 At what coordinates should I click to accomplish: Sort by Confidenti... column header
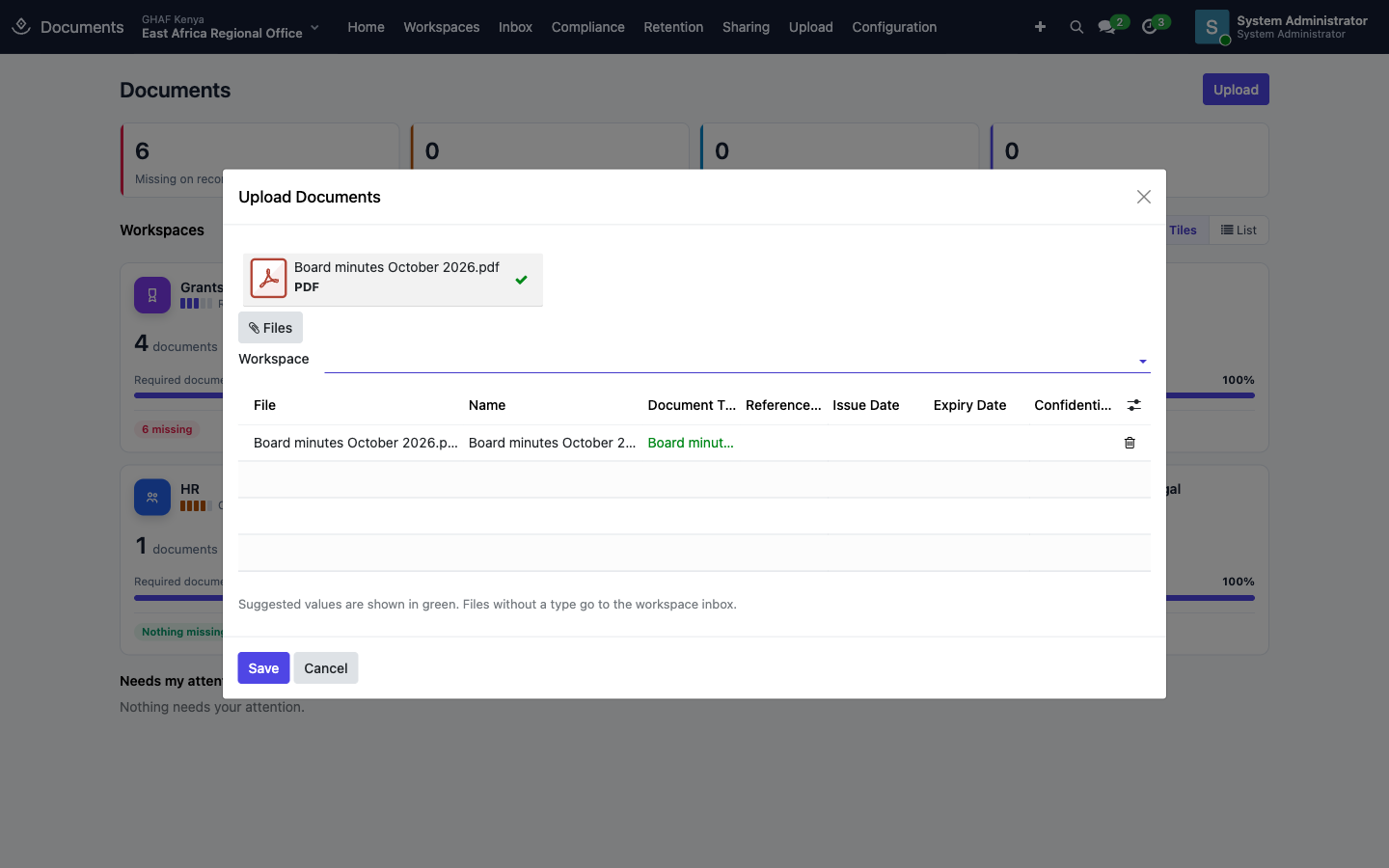[1073, 405]
